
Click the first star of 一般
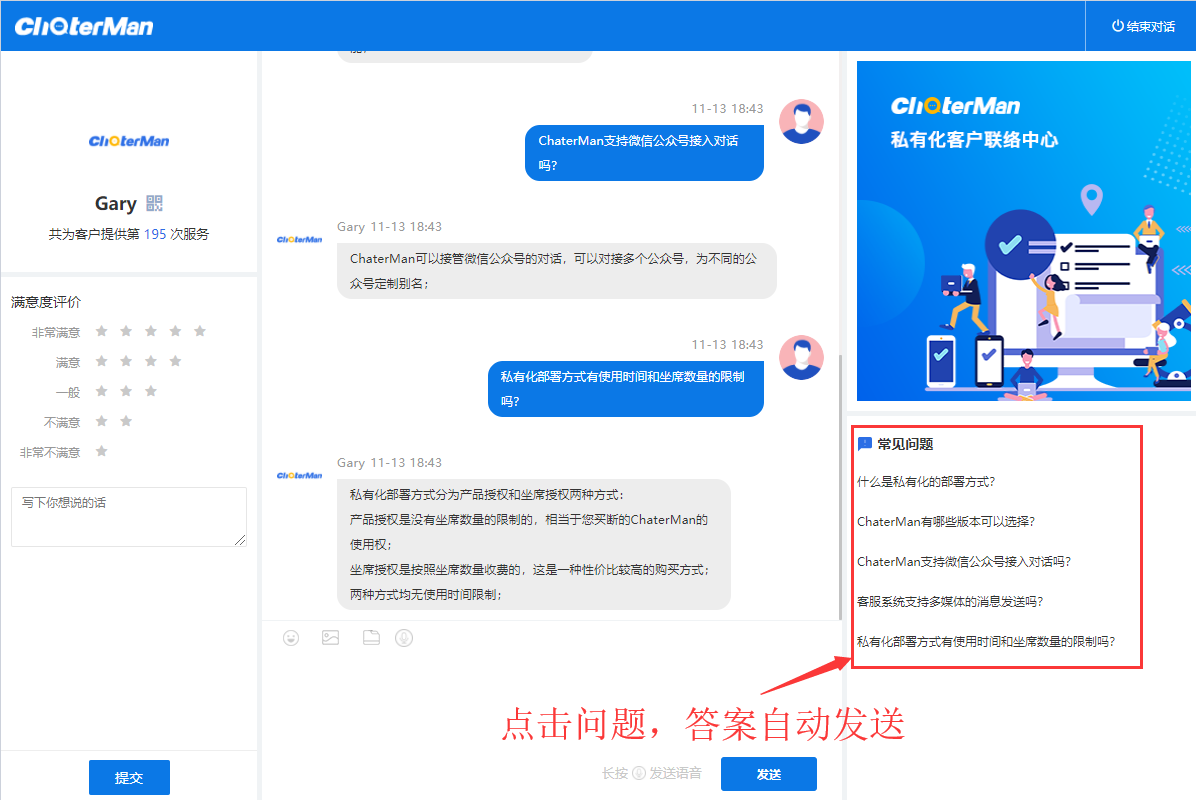pyautogui.click(x=101, y=391)
